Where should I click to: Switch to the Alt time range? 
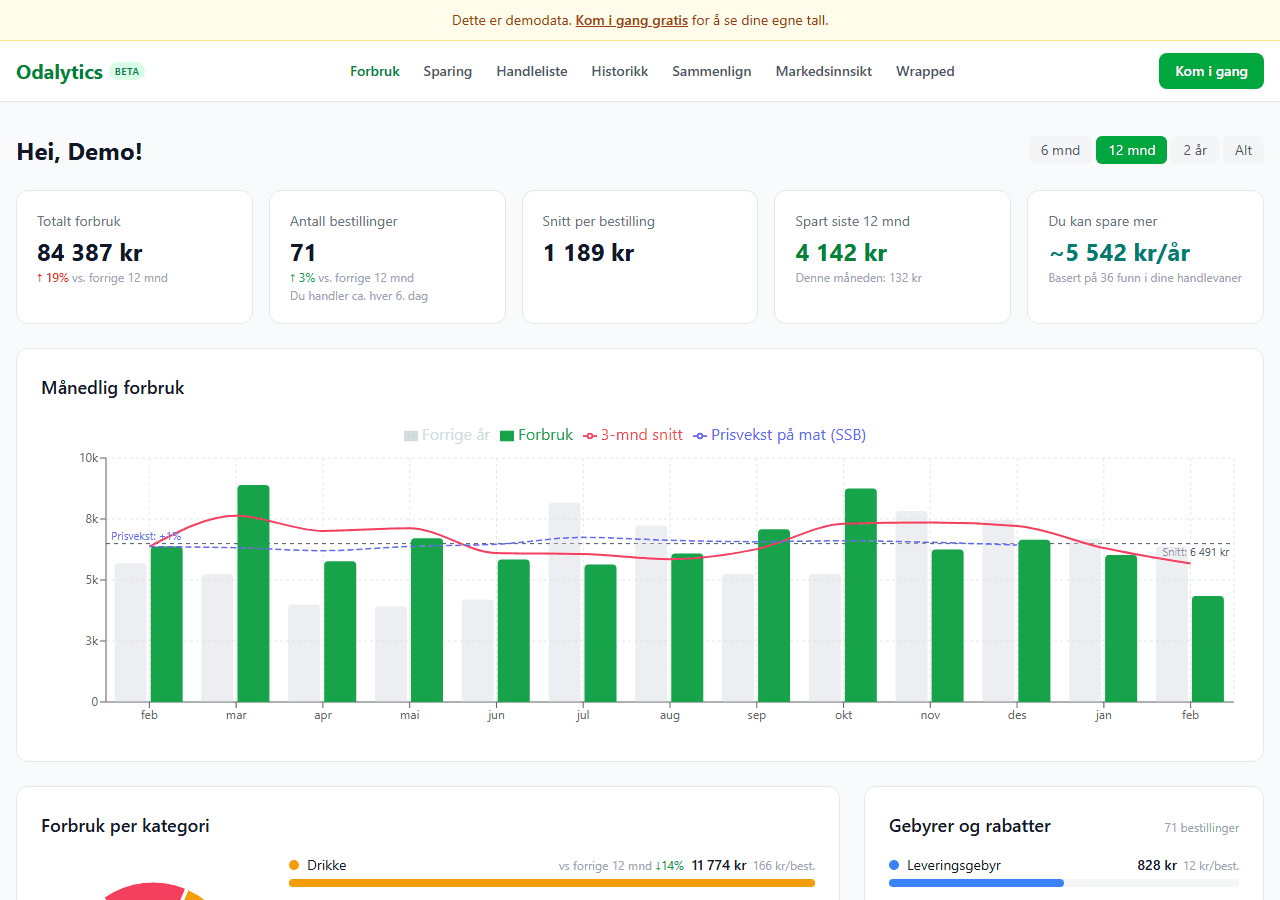click(x=1243, y=150)
